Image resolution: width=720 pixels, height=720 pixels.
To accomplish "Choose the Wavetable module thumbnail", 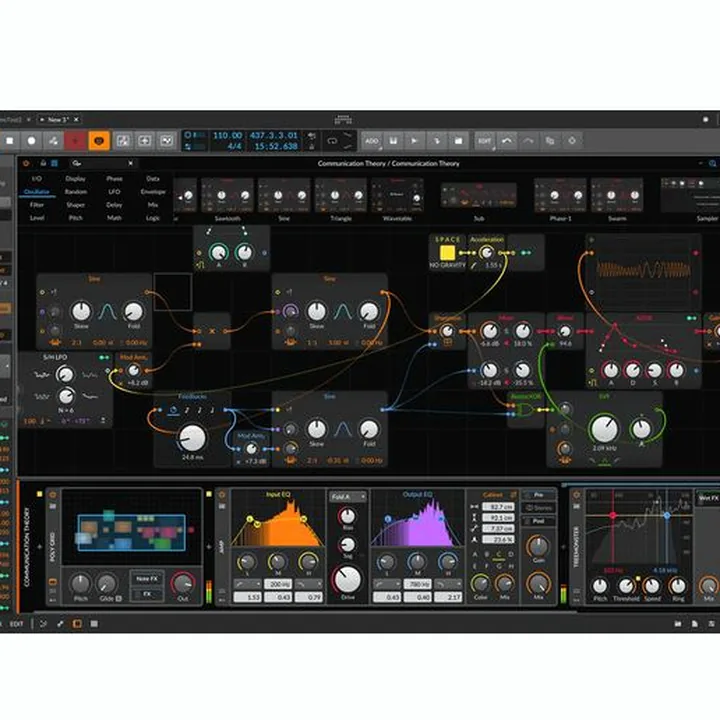I will click(x=398, y=196).
